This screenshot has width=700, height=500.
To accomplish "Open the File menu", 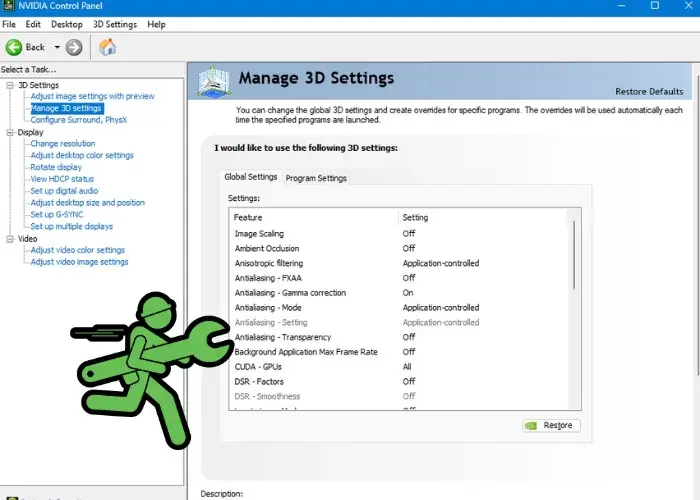I will [x=9, y=24].
